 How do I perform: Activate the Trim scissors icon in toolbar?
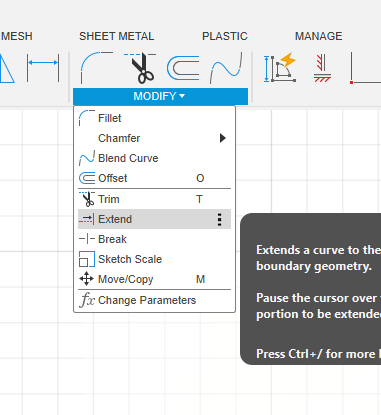(140, 68)
